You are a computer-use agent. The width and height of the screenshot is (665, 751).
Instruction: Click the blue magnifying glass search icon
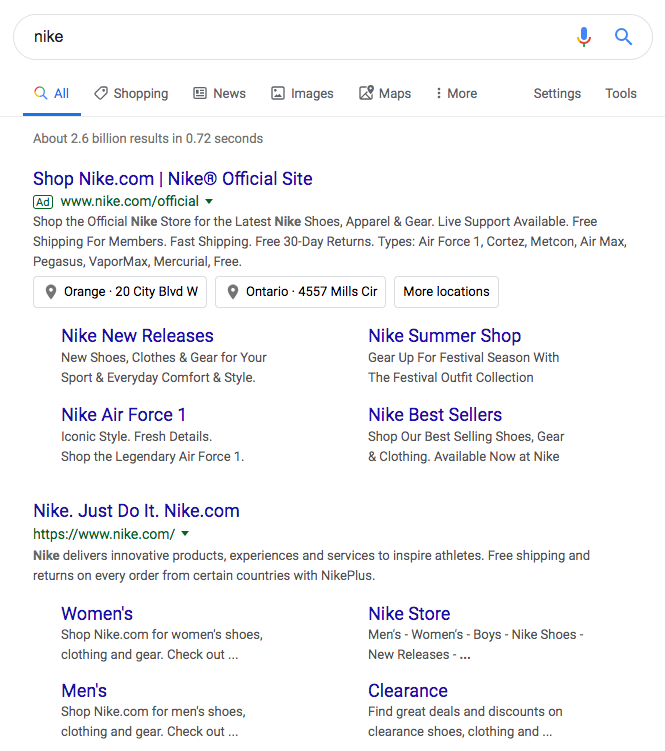tap(623, 36)
